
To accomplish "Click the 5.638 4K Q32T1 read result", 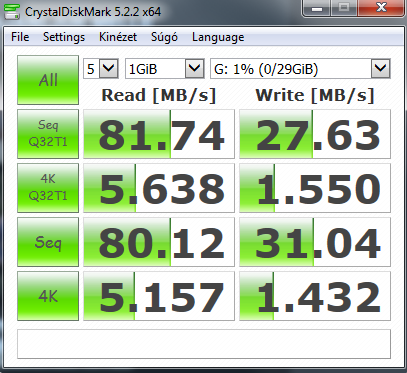I will pyautogui.click(x=159, y=188).
